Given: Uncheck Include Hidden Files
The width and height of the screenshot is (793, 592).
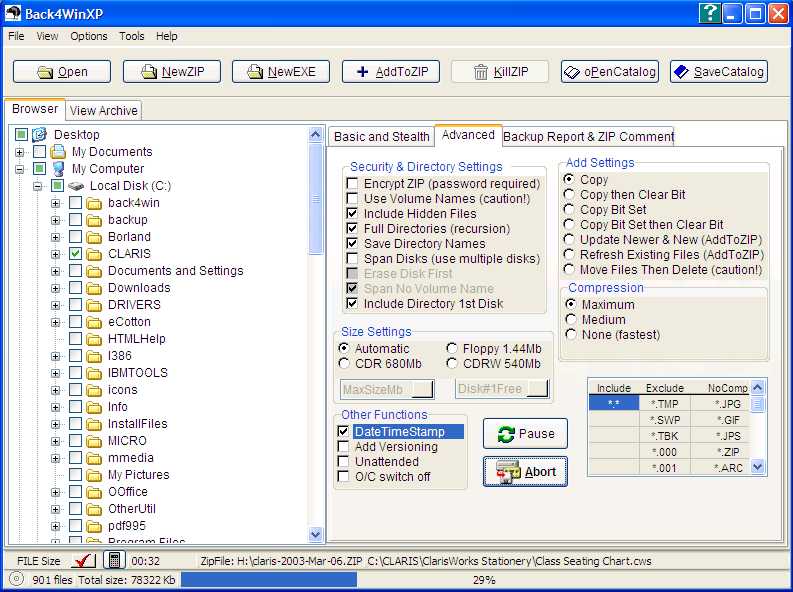Looking at the screenshot, I should point(352,214).
